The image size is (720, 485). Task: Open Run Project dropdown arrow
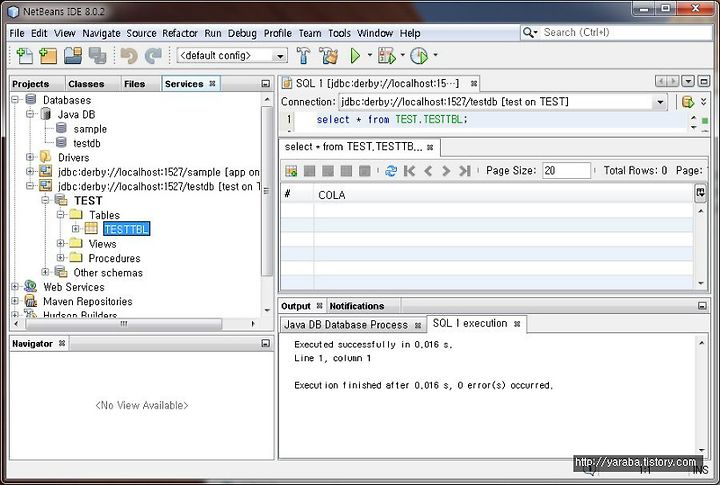[370, 55]
